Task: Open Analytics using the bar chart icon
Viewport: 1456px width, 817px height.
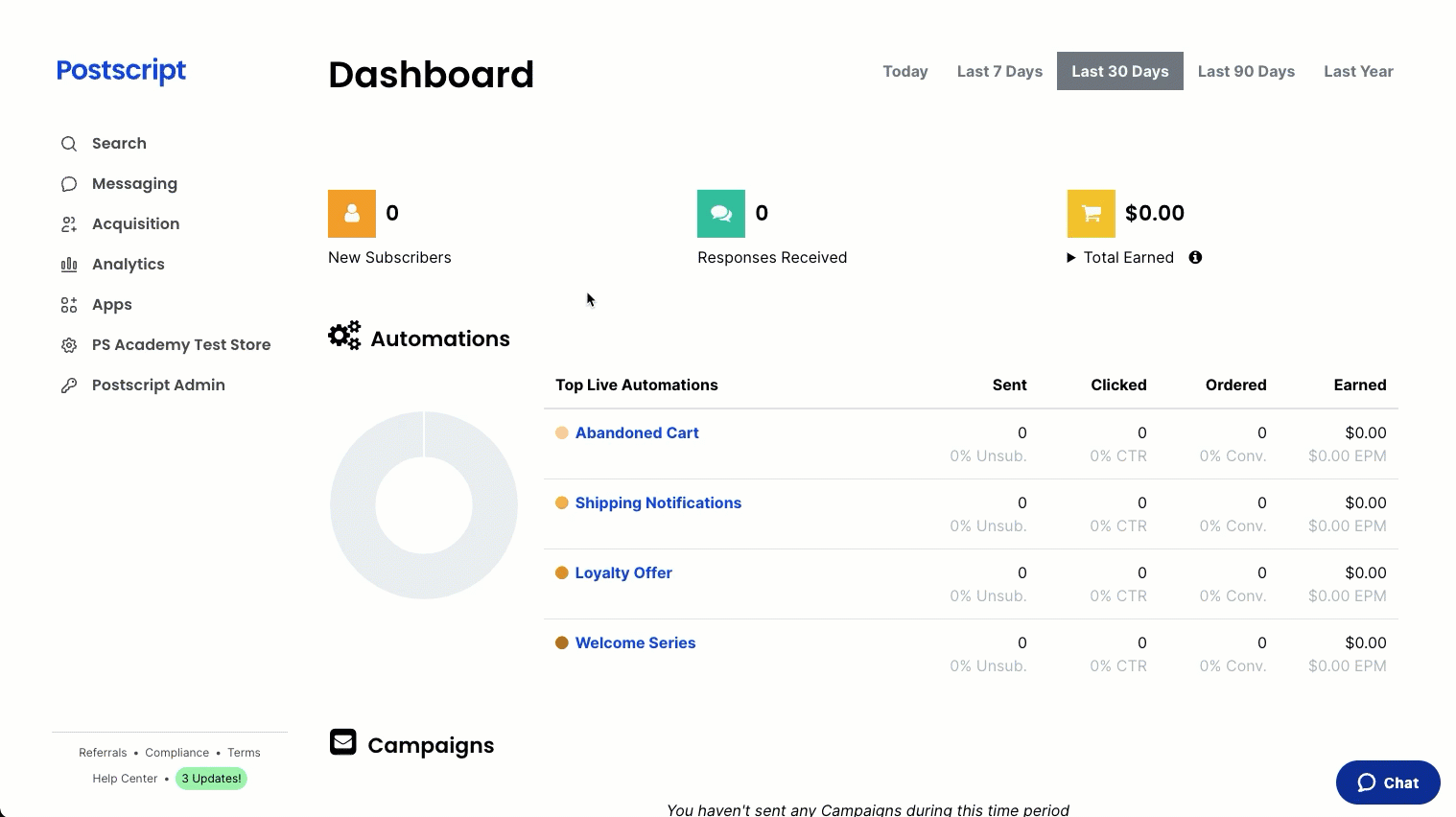Action: [x=68, y=264]
